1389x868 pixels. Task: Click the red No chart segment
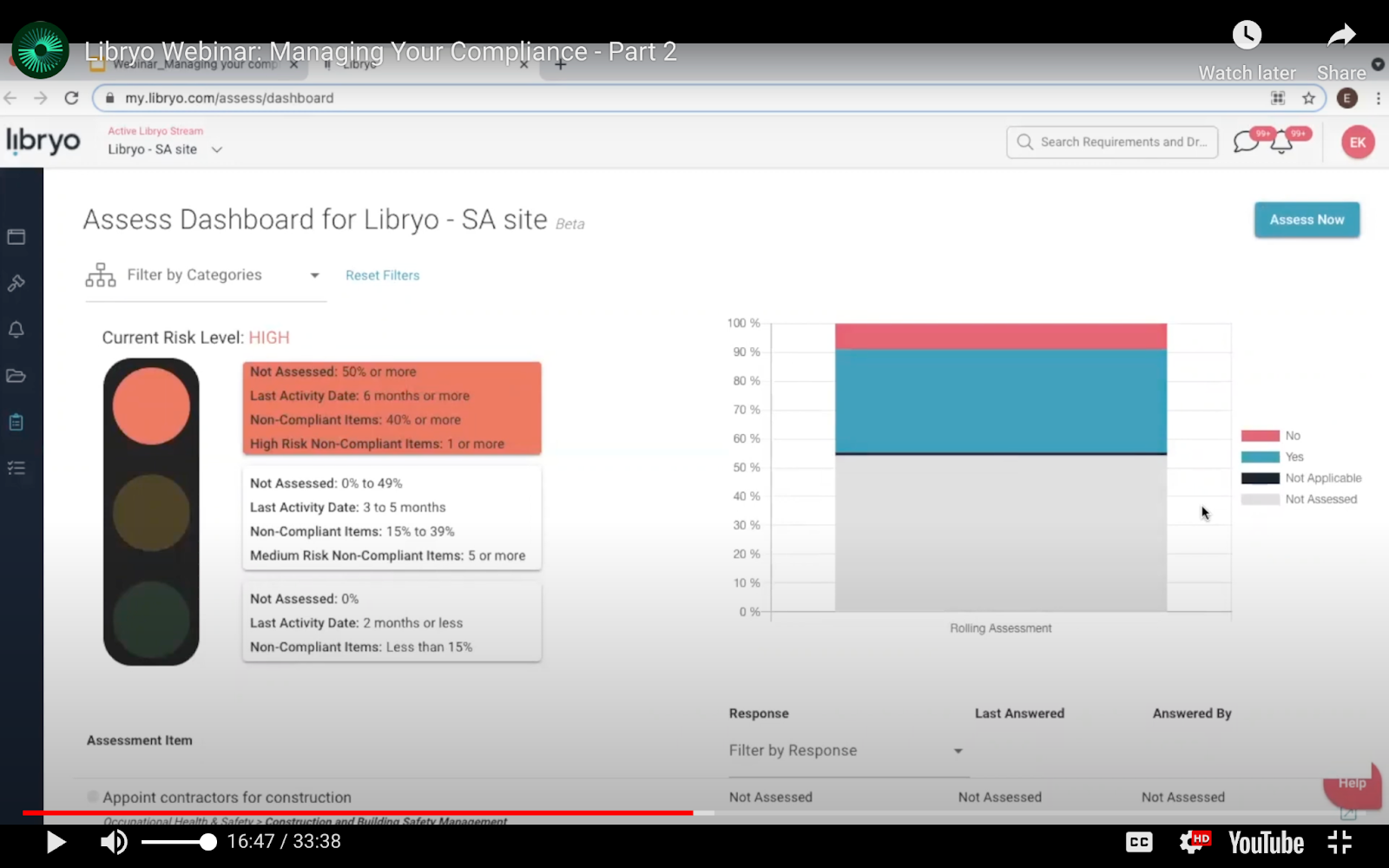point(1000,336)
